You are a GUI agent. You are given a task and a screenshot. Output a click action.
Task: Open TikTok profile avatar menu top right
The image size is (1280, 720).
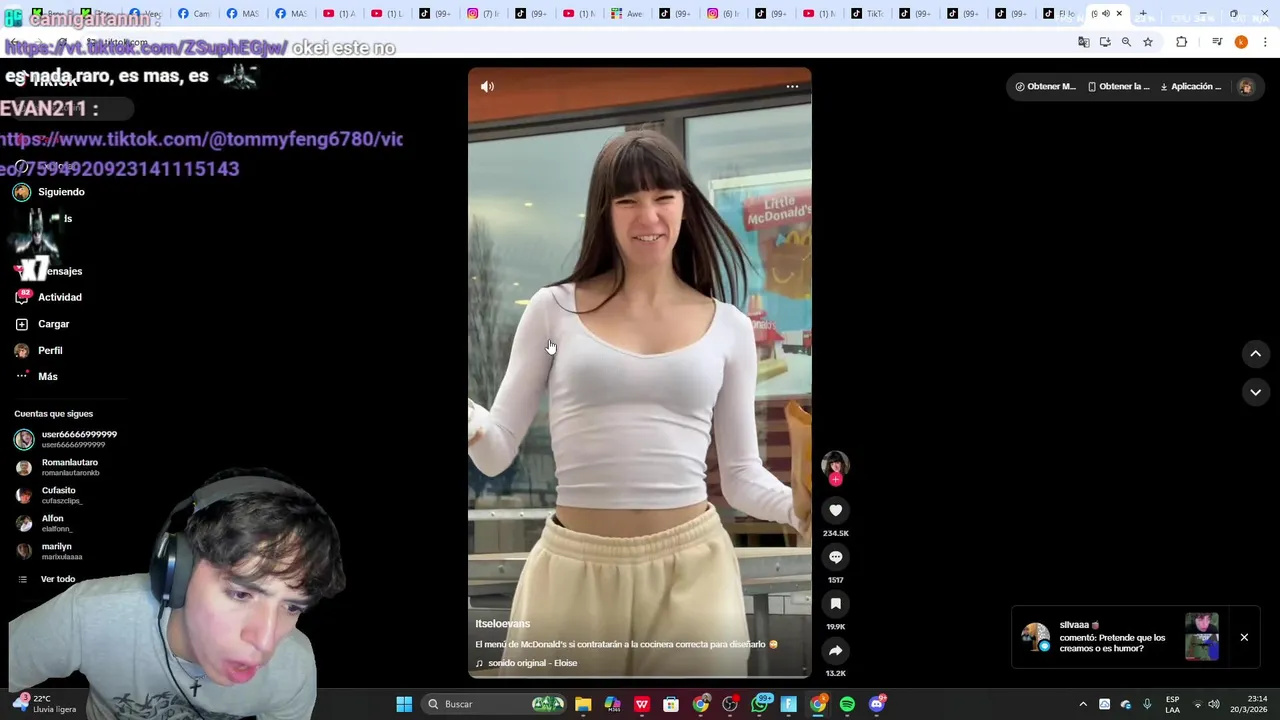1246,87
